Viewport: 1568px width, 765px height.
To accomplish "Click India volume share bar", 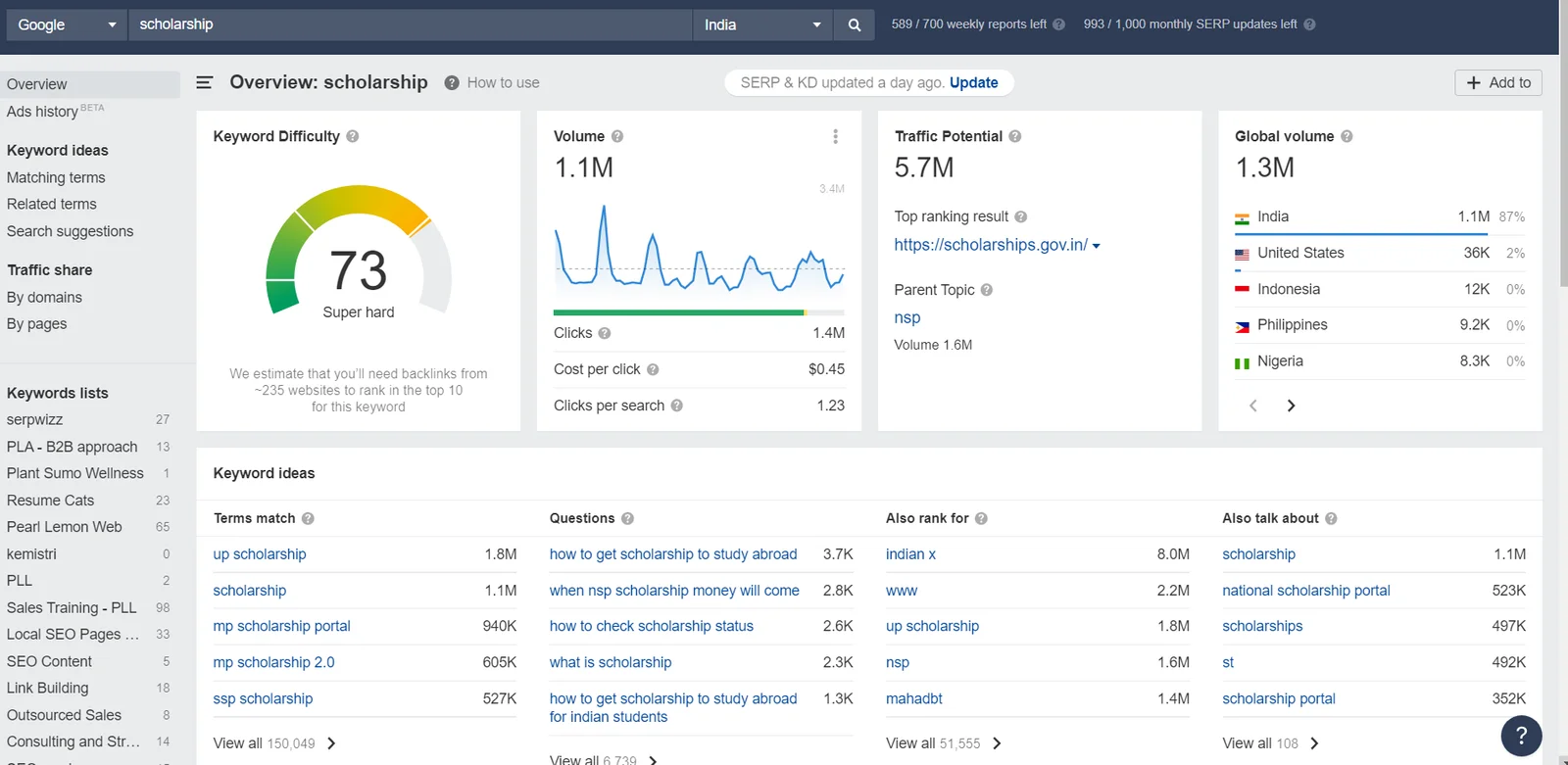I will click(1361, 234).
